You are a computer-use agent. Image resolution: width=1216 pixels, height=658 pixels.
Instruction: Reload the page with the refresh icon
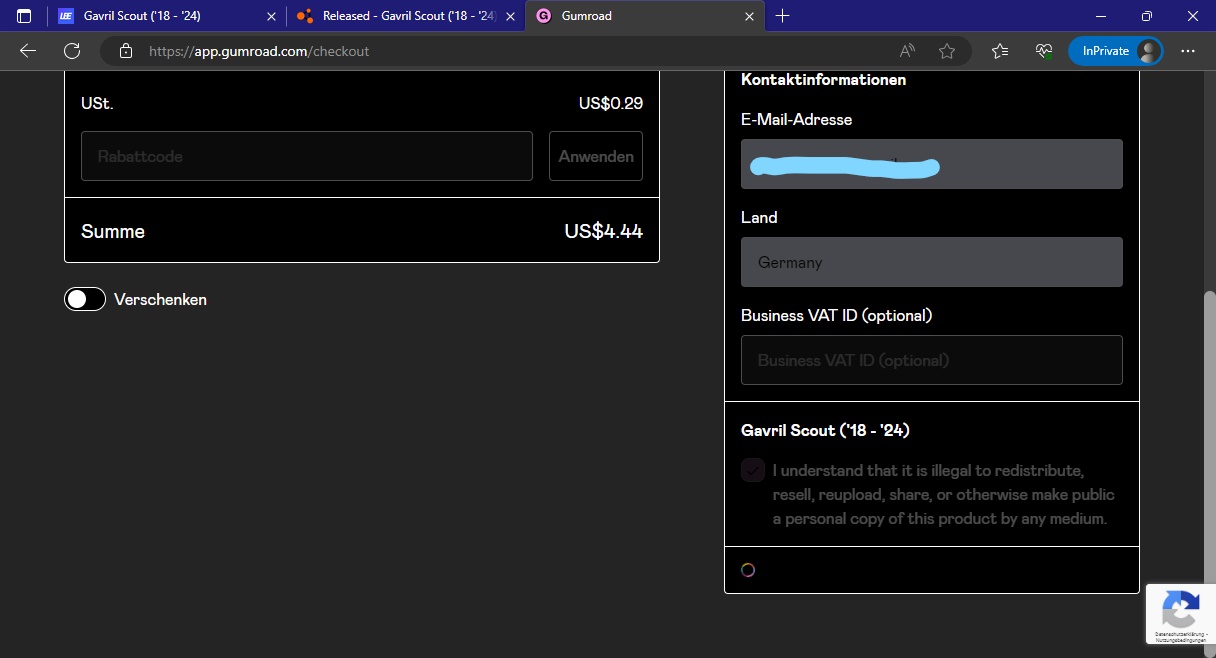click(72, 51)
